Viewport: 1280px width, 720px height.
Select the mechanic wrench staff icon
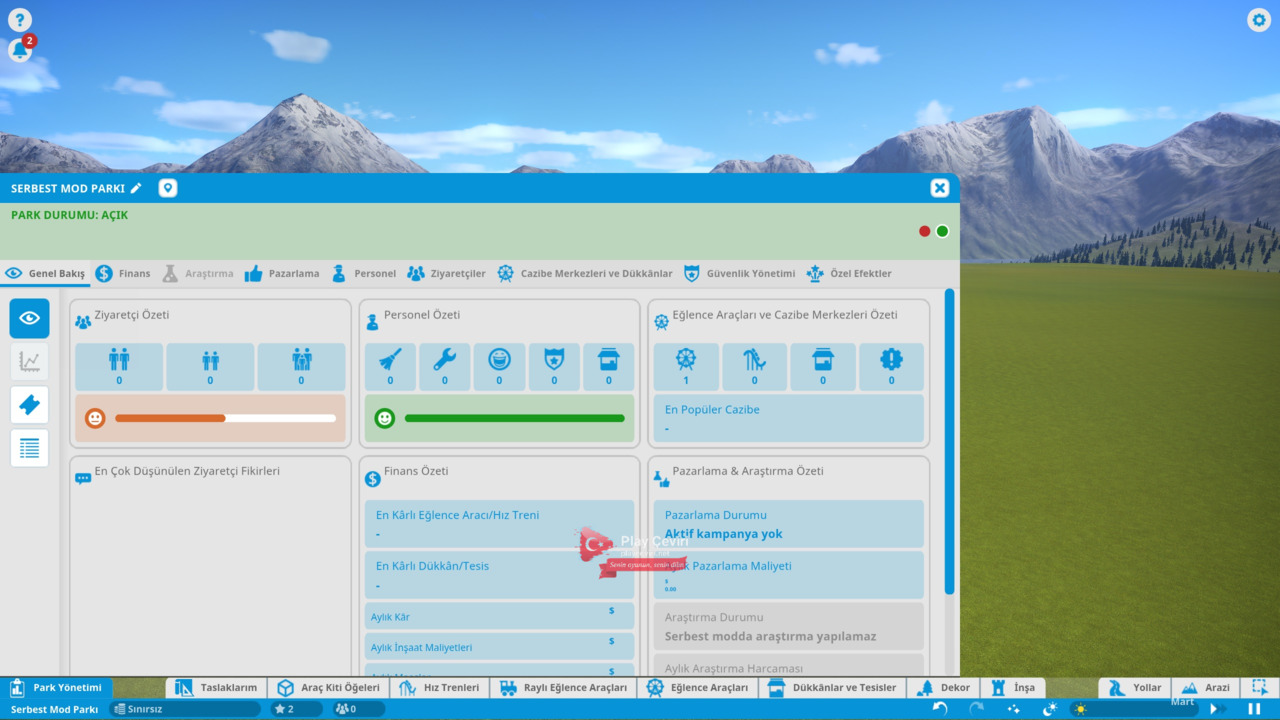click(445, 366)
